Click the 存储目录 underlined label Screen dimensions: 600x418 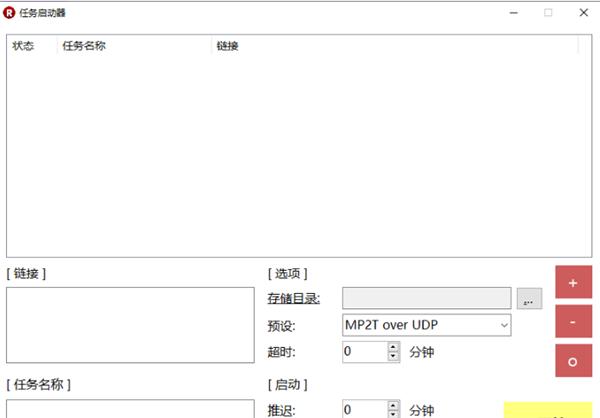click(x=293, y=299)
